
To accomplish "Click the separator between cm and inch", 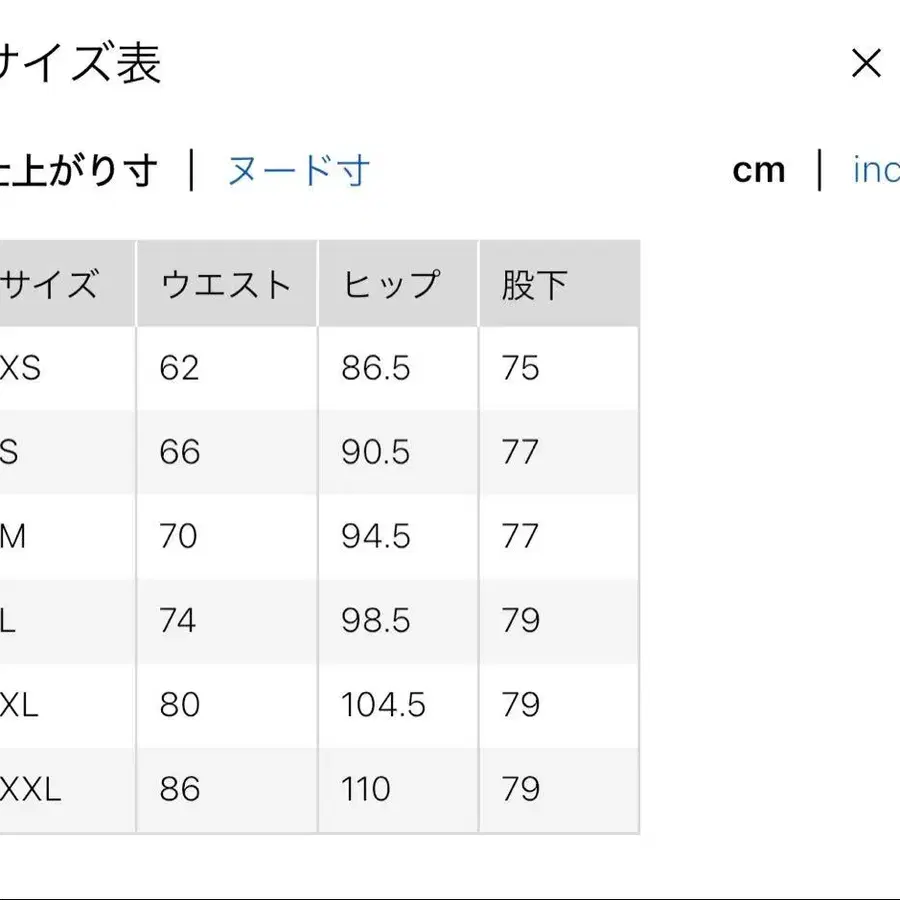I will (x=818, y=170).
